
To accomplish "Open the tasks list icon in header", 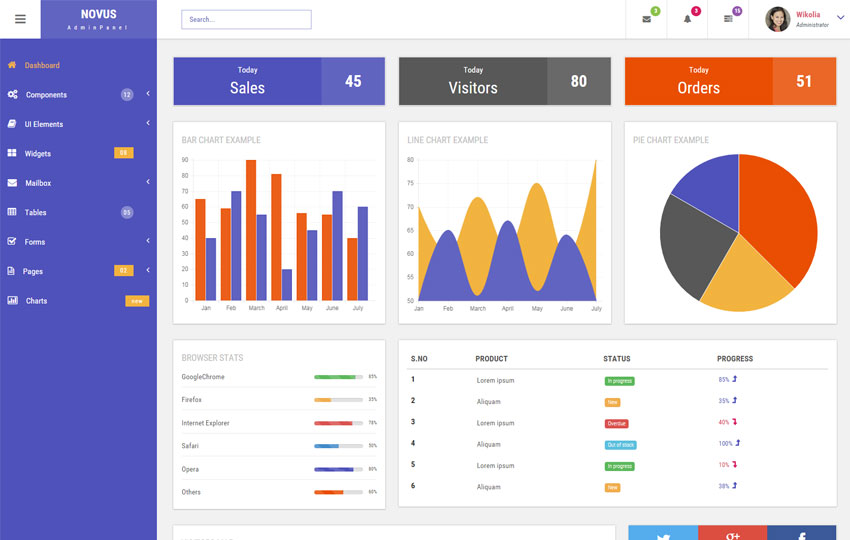I will [728, 19].
